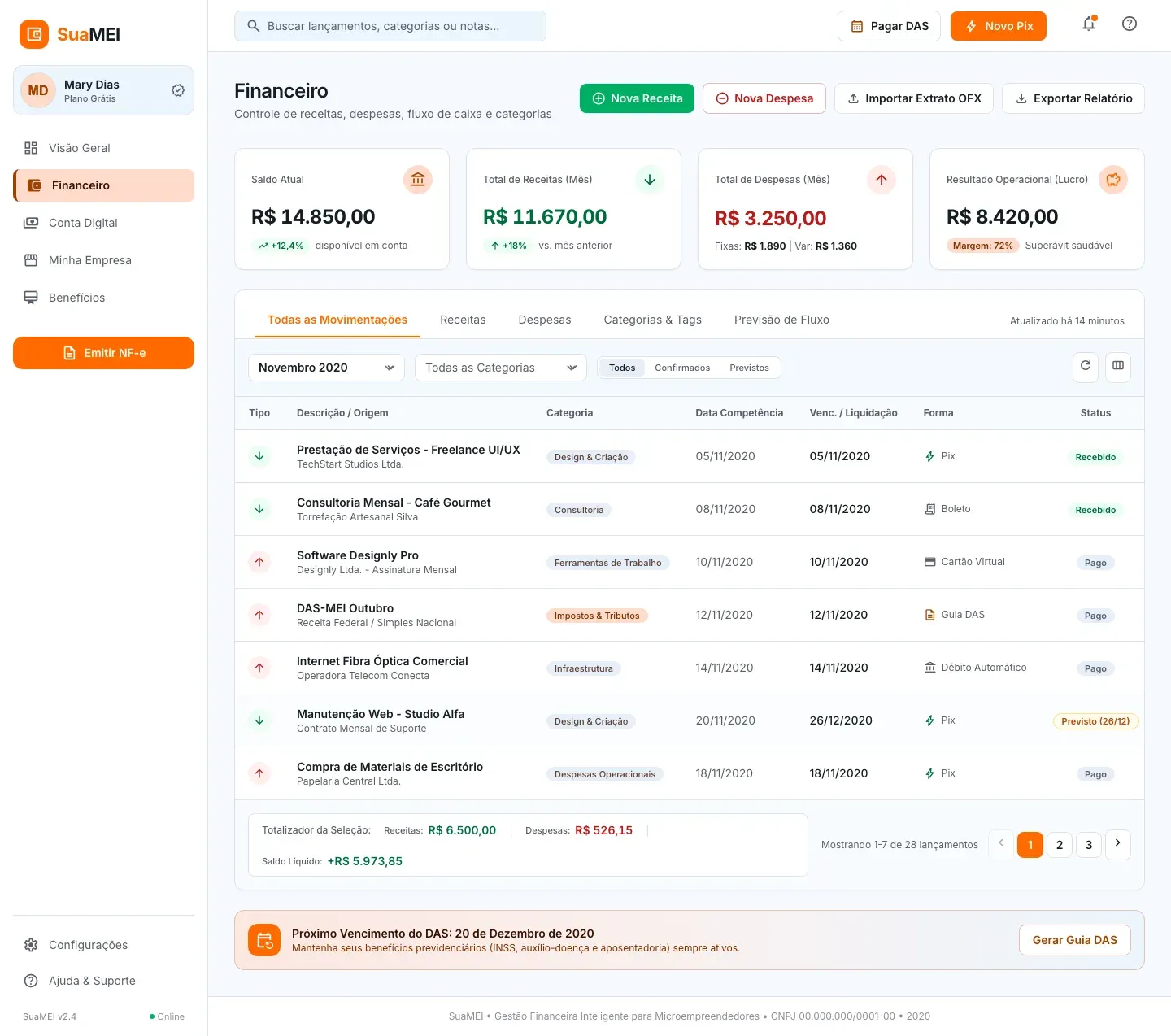This screenshot has width=1171, height=1036.
Task: Filter by Previstos status
Action: click(749, 368)
